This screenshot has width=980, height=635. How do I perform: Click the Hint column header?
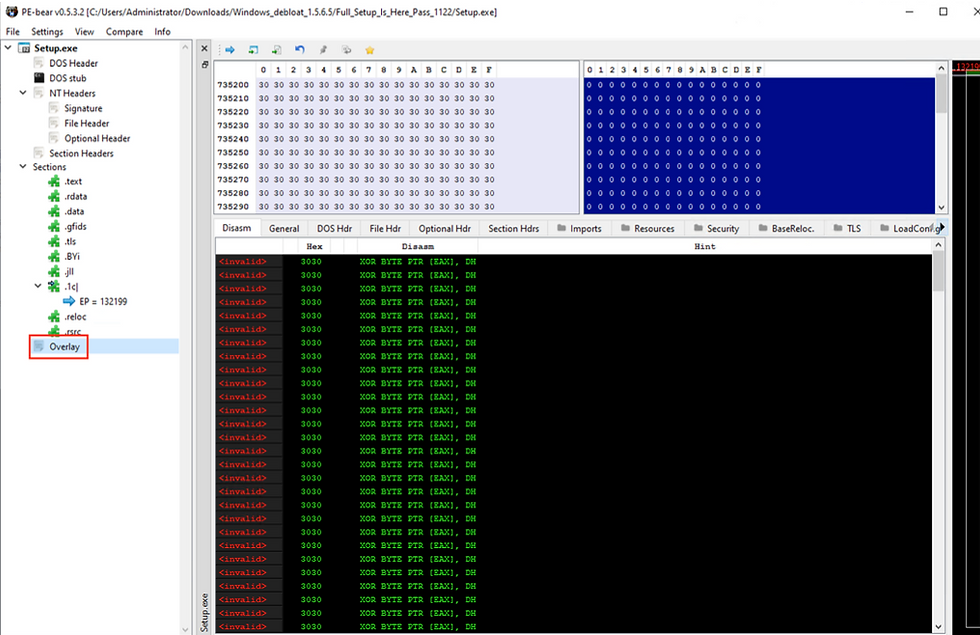coord(704,246)
